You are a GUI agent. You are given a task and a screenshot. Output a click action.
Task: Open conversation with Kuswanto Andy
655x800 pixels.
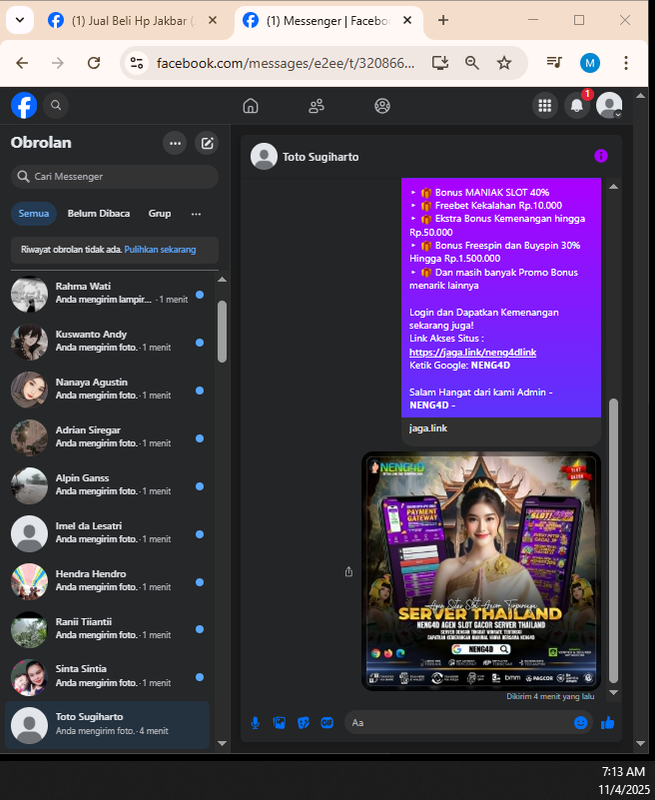108,342
